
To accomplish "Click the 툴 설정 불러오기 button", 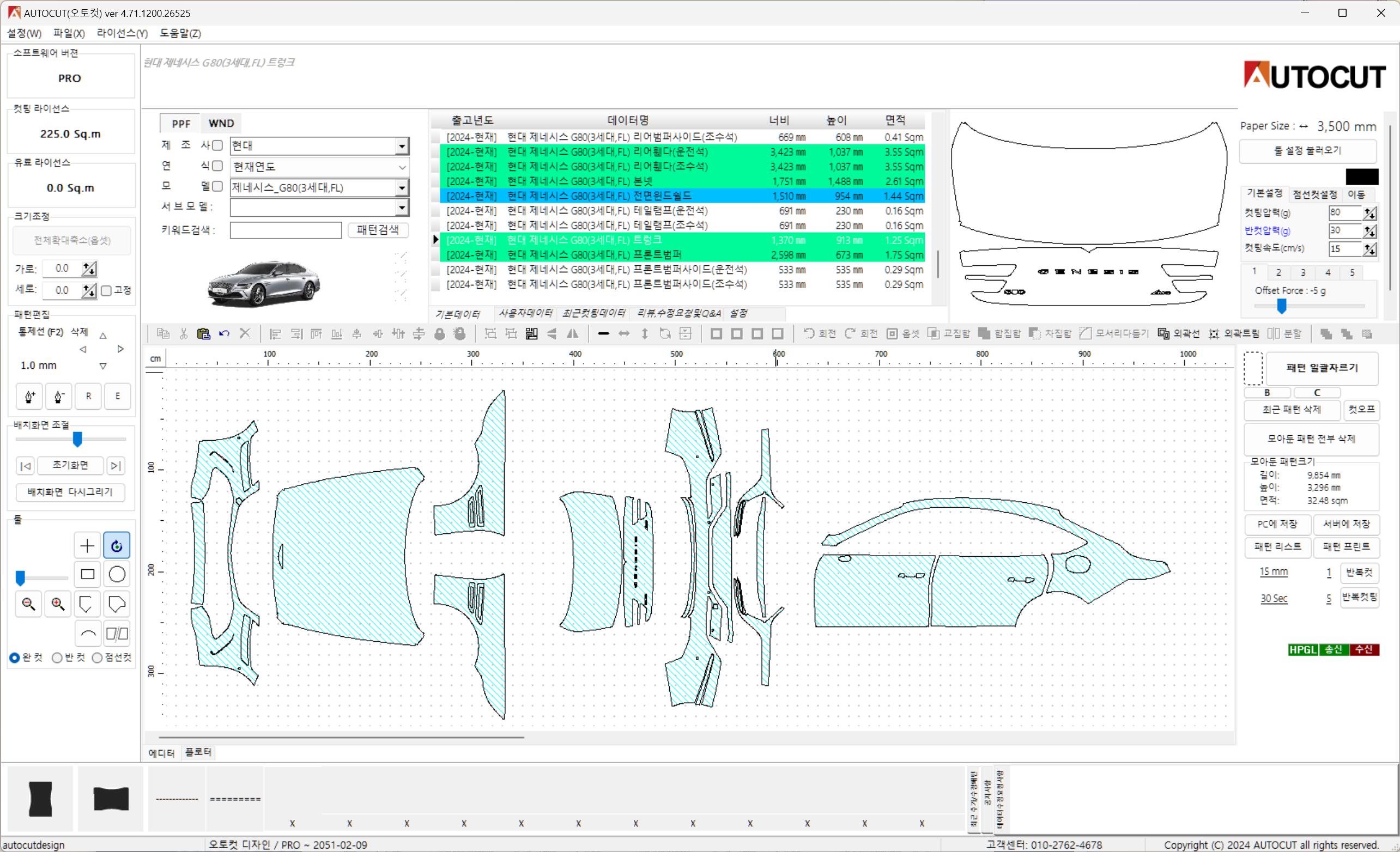I will coord(1307,150).
